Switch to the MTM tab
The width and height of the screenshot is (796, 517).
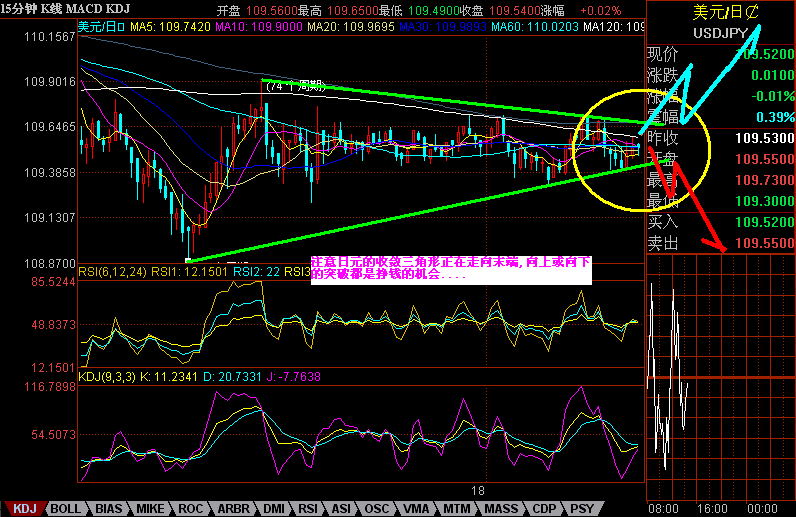point(456,508)
